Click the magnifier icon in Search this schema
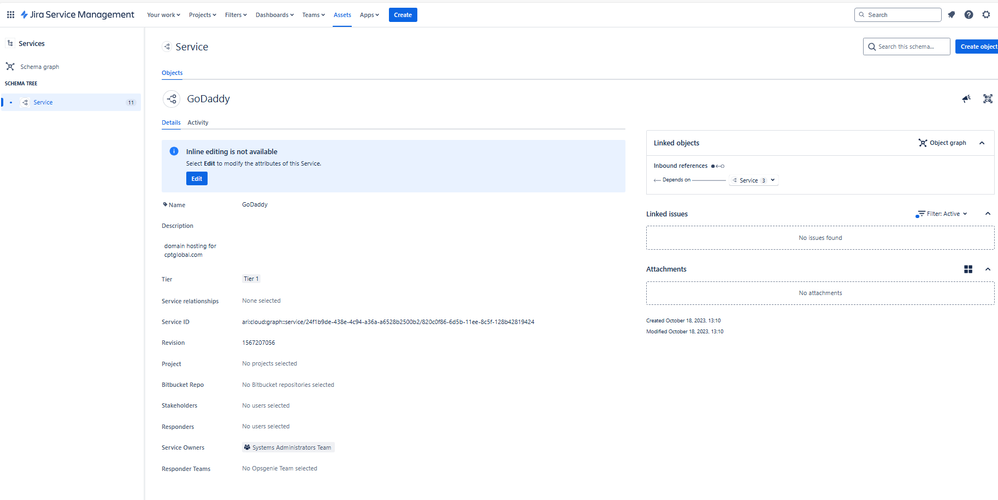Viewport: 998px width, 500px height. [x=872, y=46]
